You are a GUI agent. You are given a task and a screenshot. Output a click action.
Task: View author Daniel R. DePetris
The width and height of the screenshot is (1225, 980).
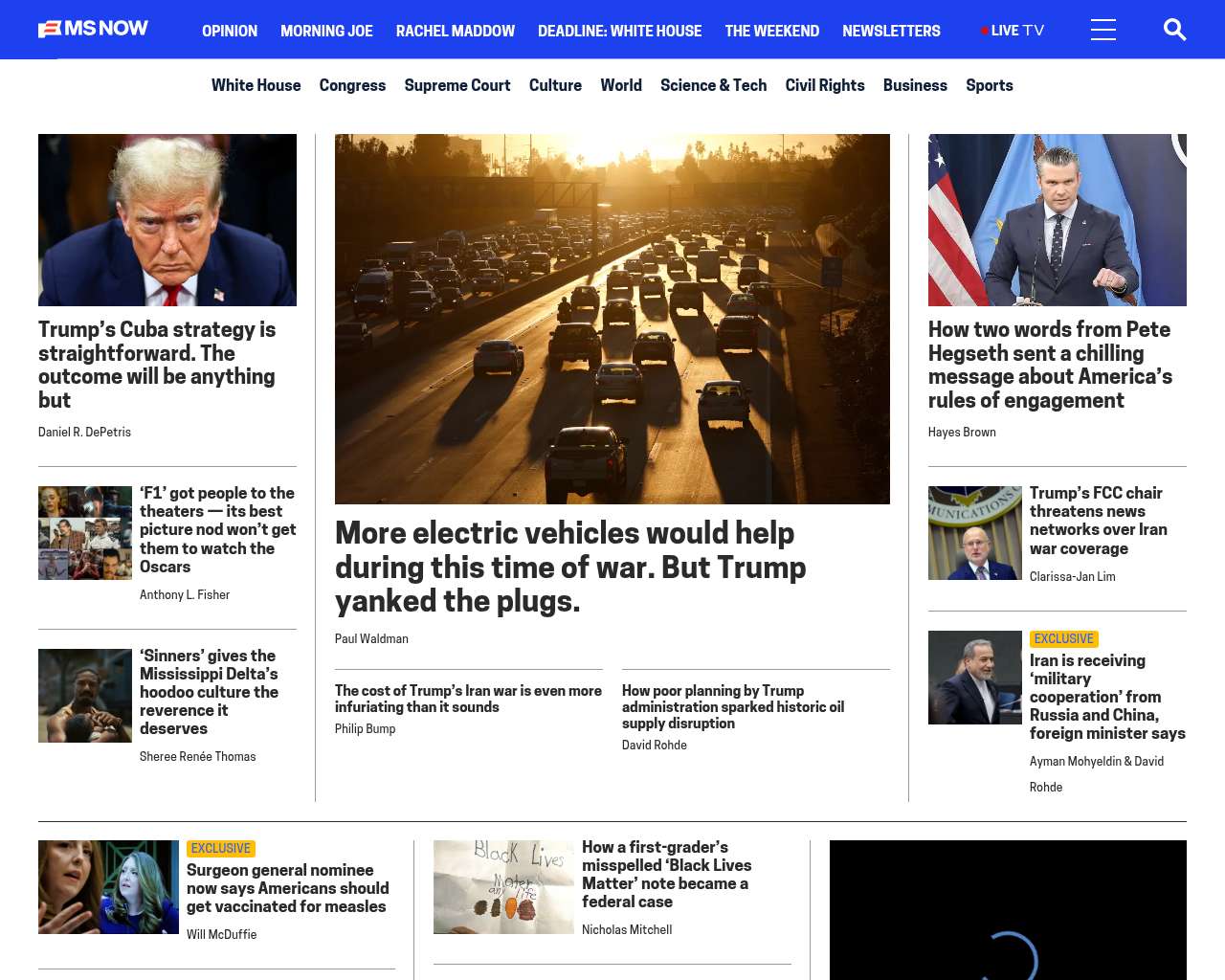pyautogui.click(x=84, y=433)
